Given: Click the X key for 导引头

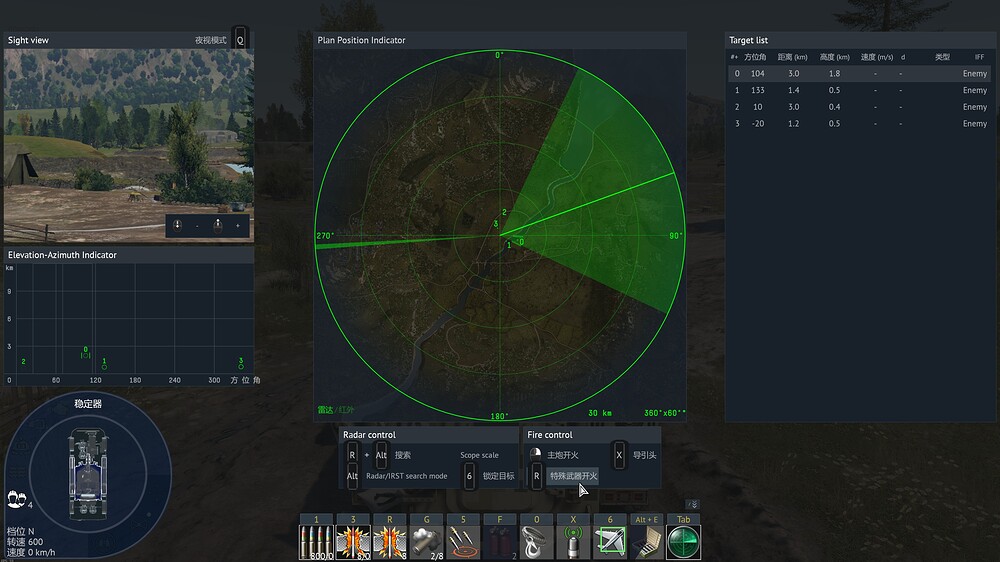Looking at the screenshot, I should [619, 455].
